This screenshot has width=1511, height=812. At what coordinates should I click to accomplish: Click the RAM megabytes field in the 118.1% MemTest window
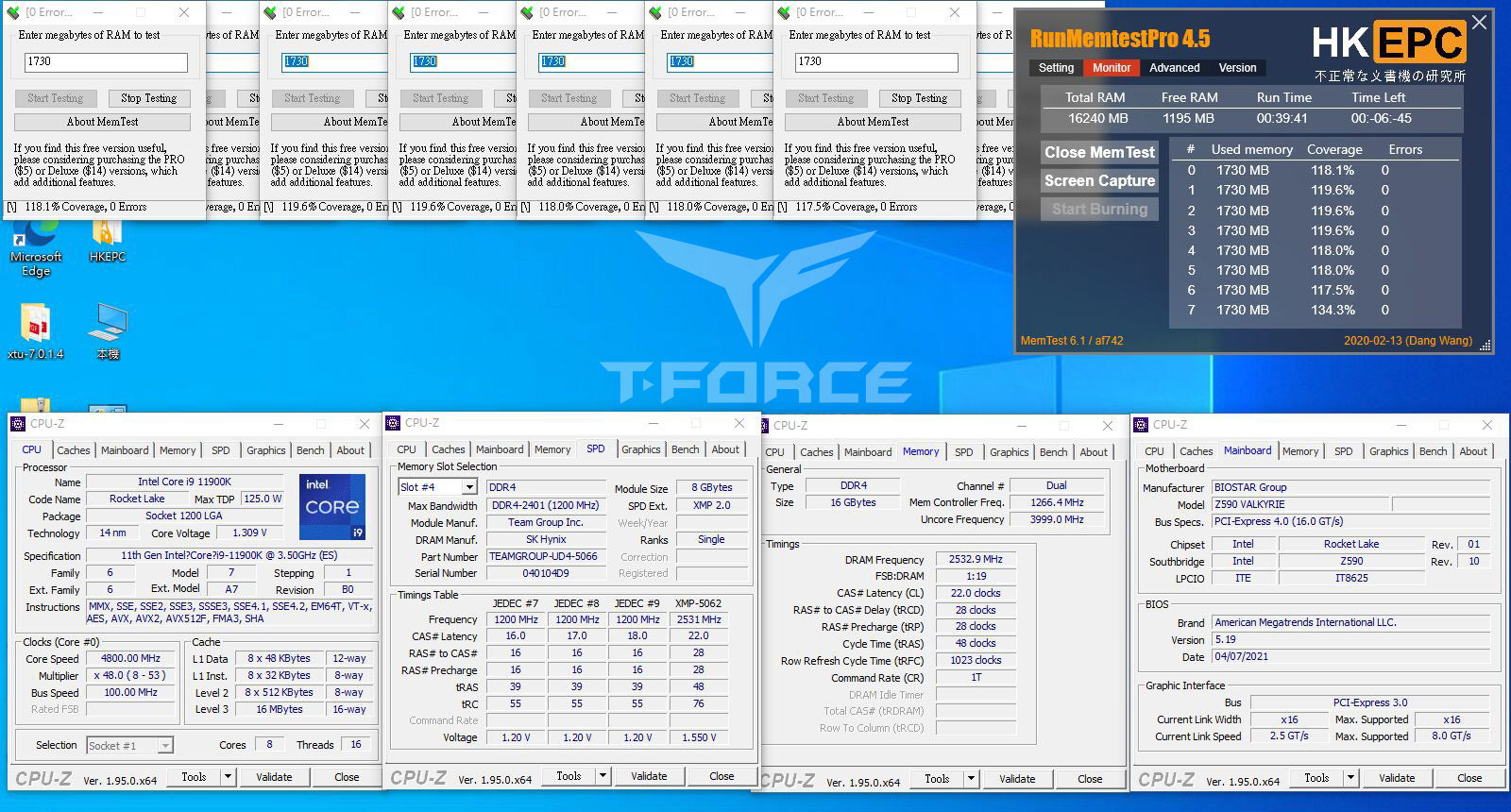pos(106,62)
